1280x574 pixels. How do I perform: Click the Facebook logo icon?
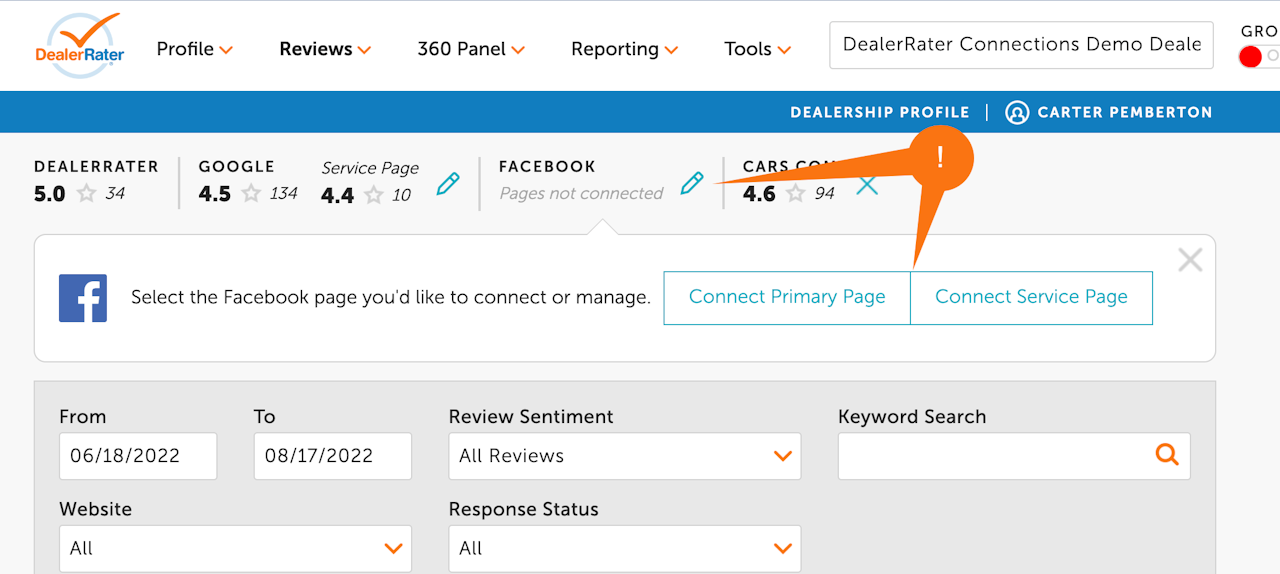(83, 298)
